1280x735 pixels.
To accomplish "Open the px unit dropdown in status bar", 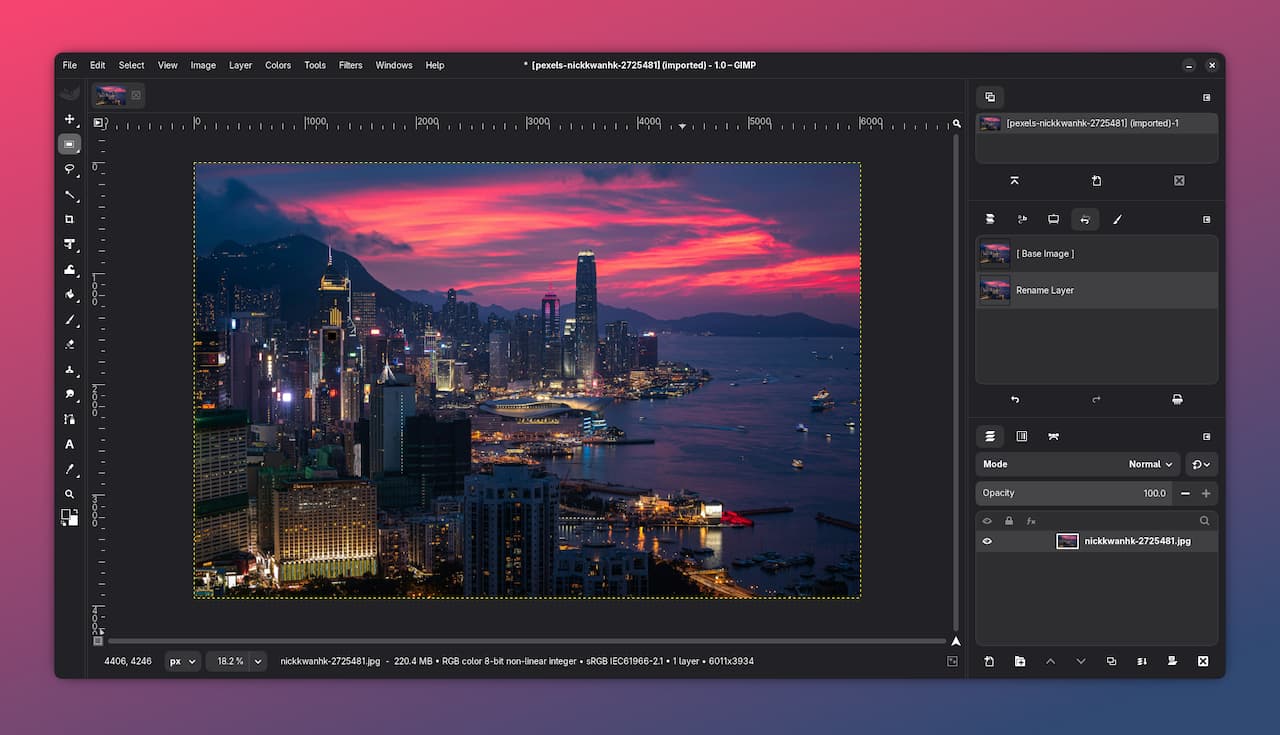I will coord(182,661).
